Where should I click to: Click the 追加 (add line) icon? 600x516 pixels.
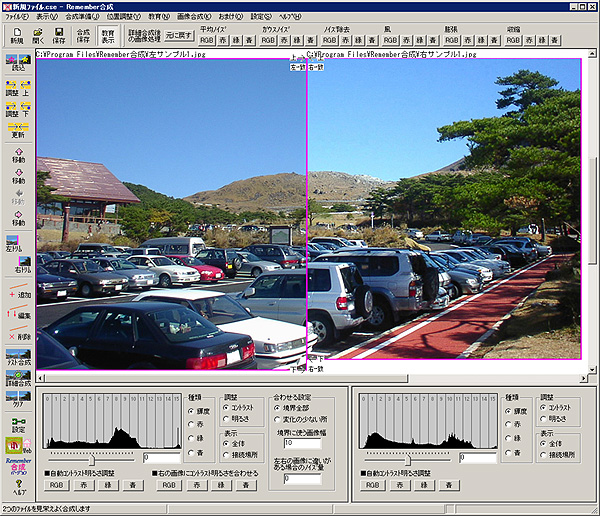19,291
